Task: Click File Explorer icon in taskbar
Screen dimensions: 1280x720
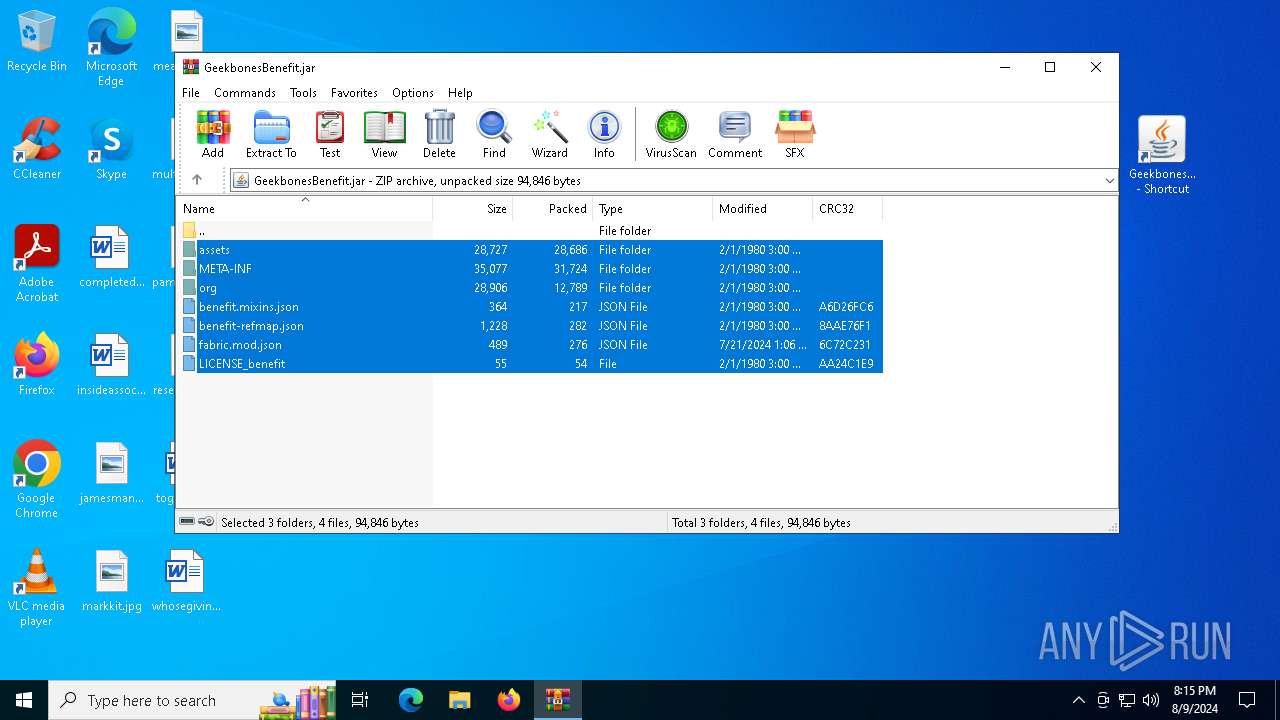Action: [x=460, y=700]
